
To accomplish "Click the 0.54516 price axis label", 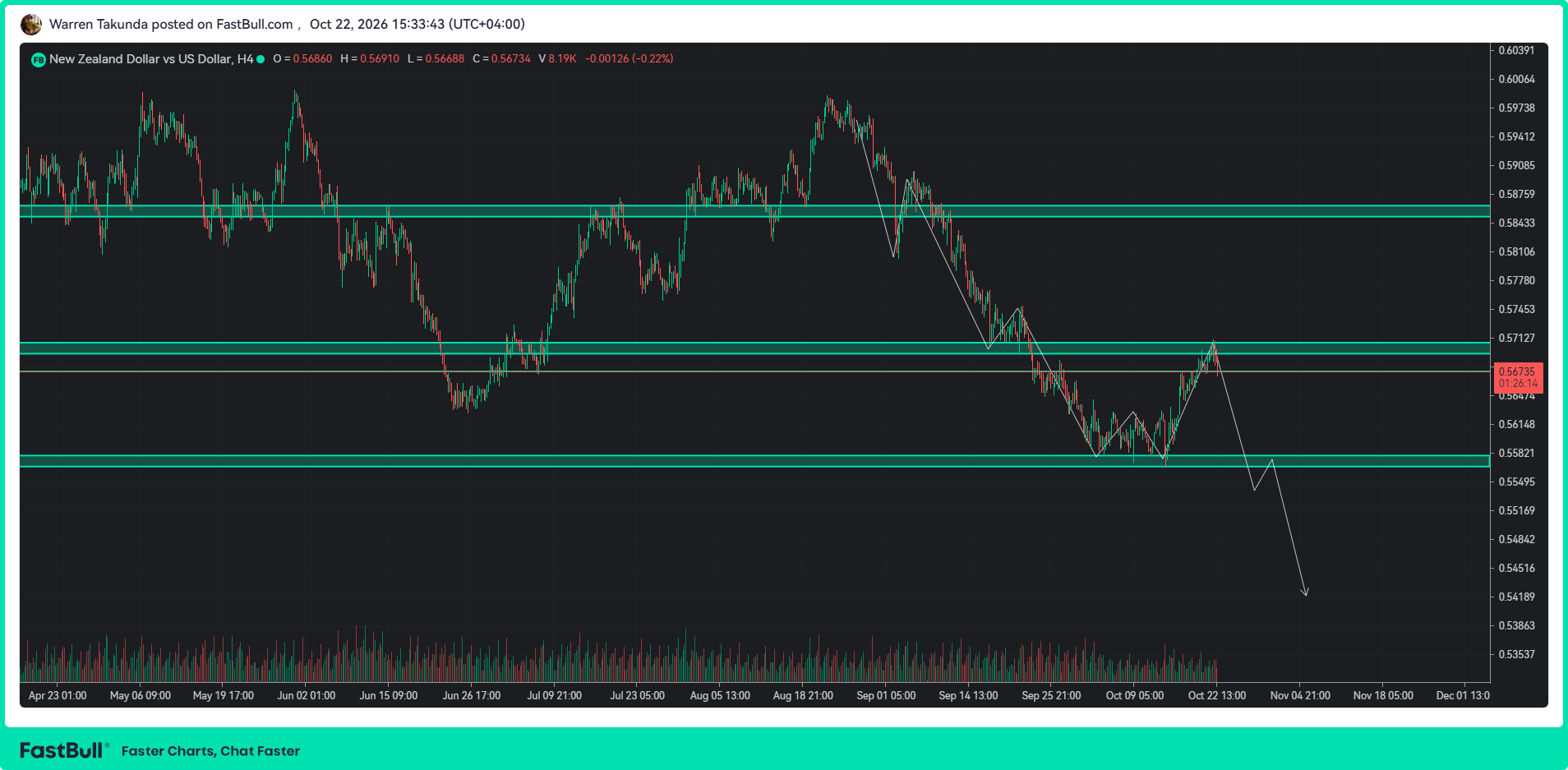I will coord(1516,568).
